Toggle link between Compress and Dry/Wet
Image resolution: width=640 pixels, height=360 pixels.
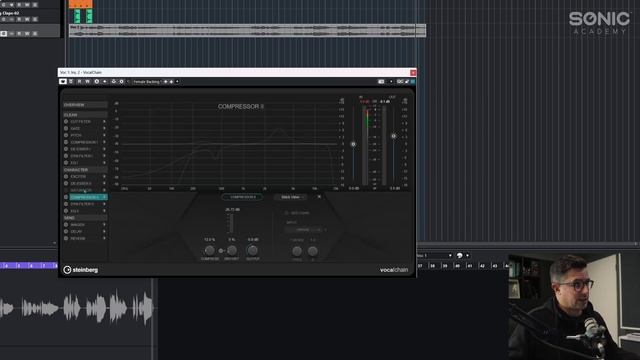(x=221, y=251)
